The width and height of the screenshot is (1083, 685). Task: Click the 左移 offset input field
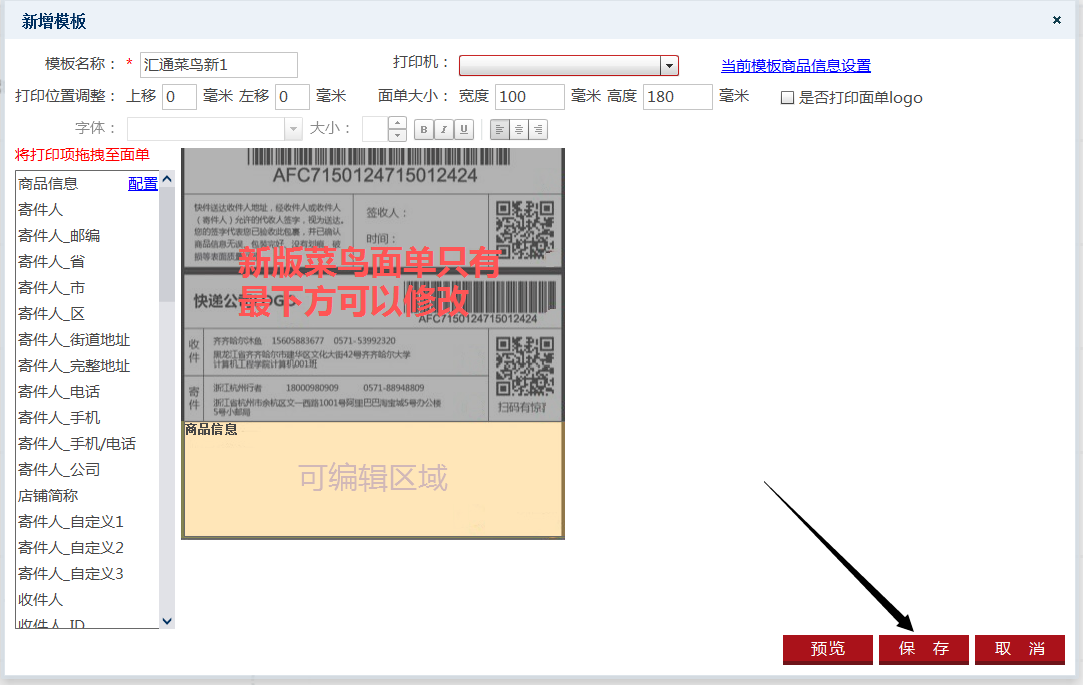pyautogui.click(x=292, y=97)
